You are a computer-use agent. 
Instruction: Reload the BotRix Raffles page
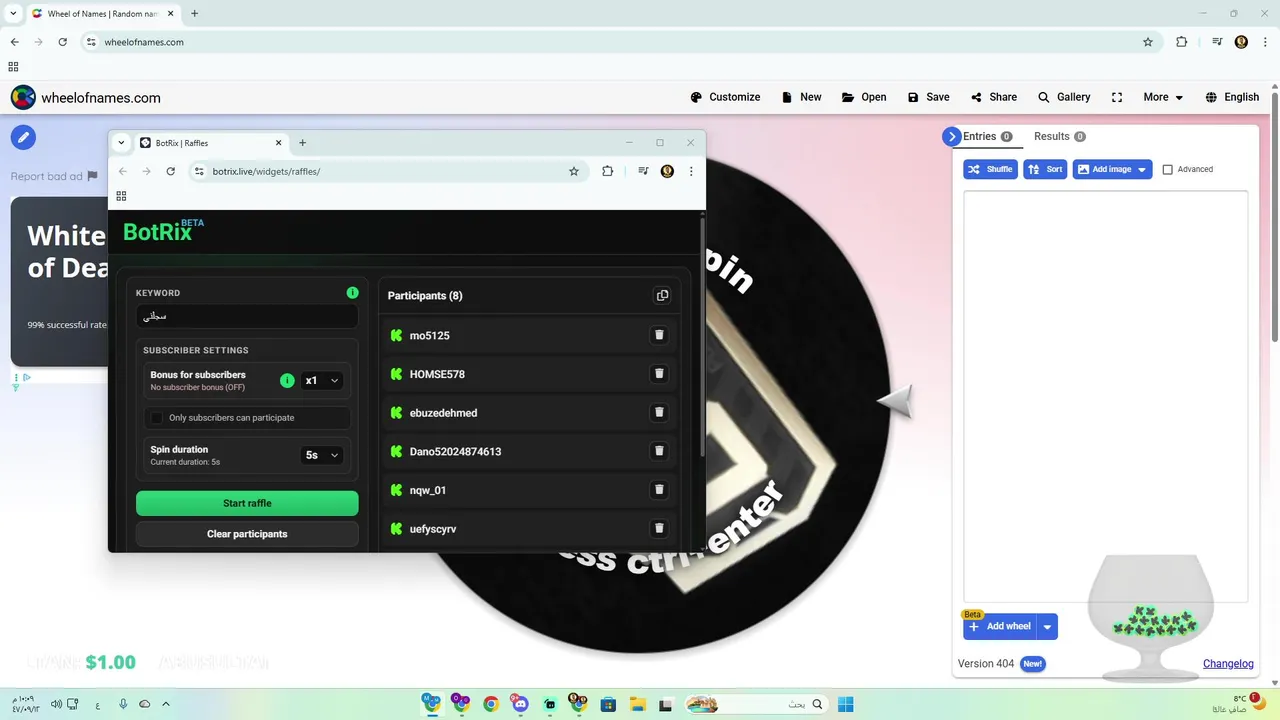pos(171,171)
